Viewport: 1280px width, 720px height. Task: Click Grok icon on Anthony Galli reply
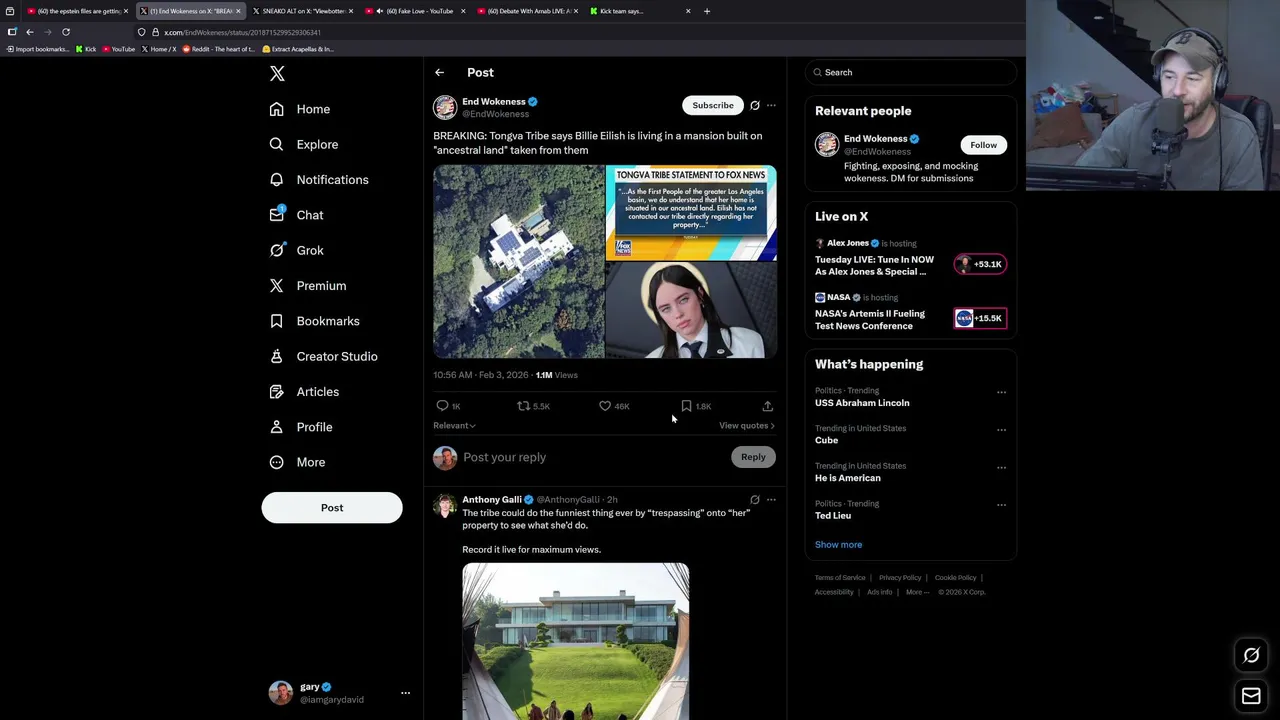tap(755, 499)
